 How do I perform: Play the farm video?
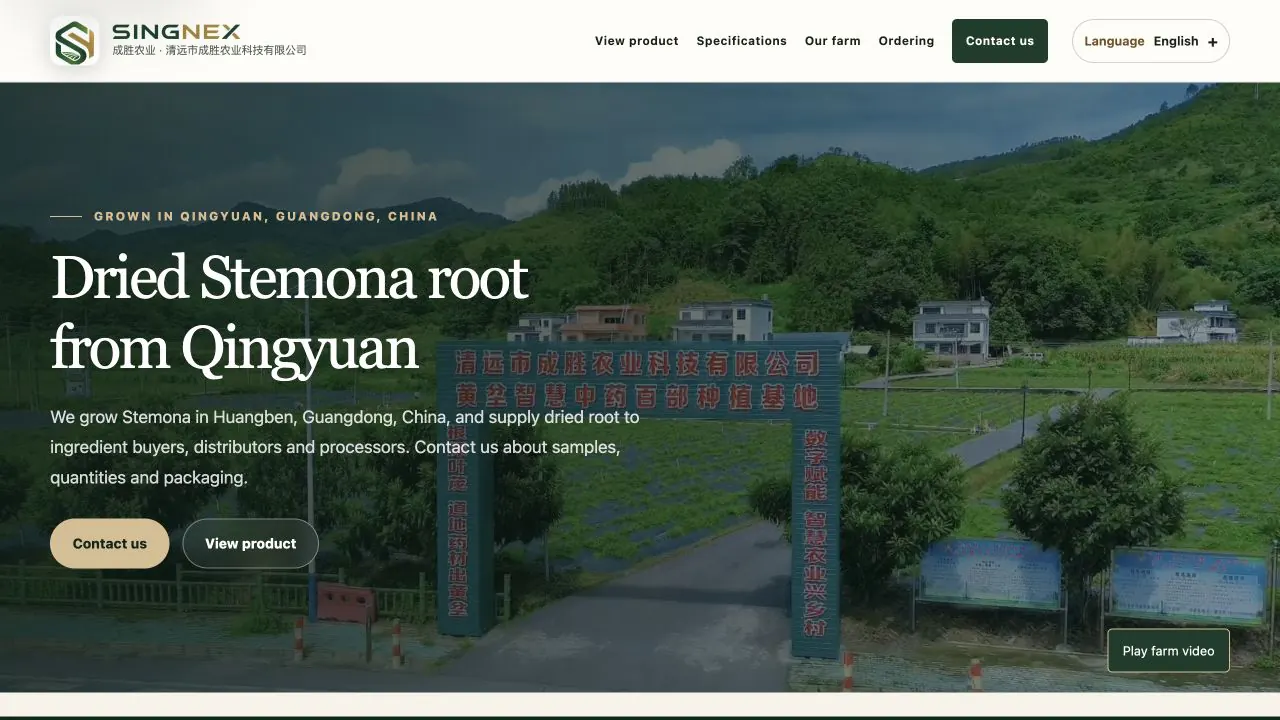point(1168,651)
